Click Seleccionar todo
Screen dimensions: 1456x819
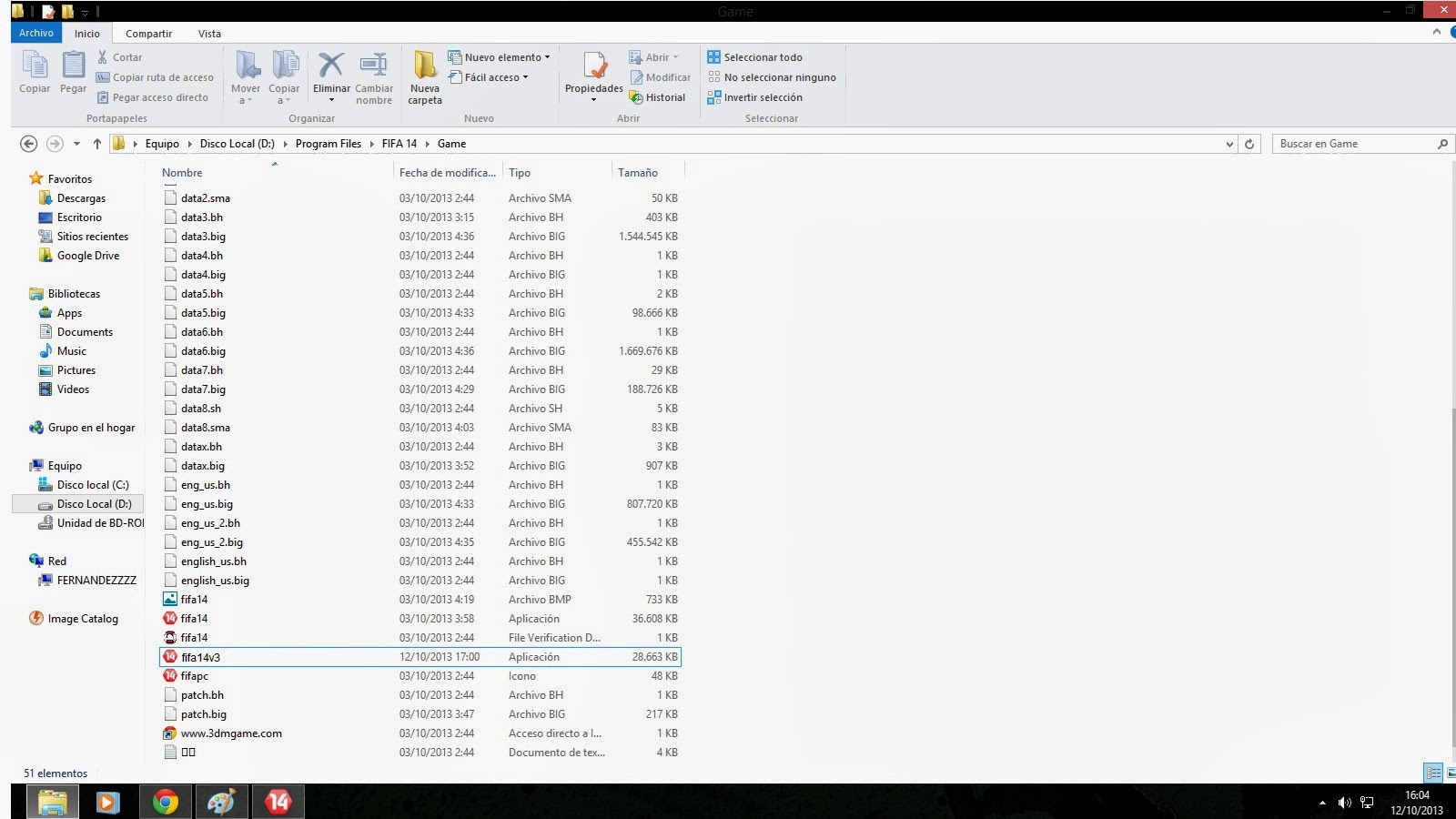pyautogui.click(x=755, y=57)
